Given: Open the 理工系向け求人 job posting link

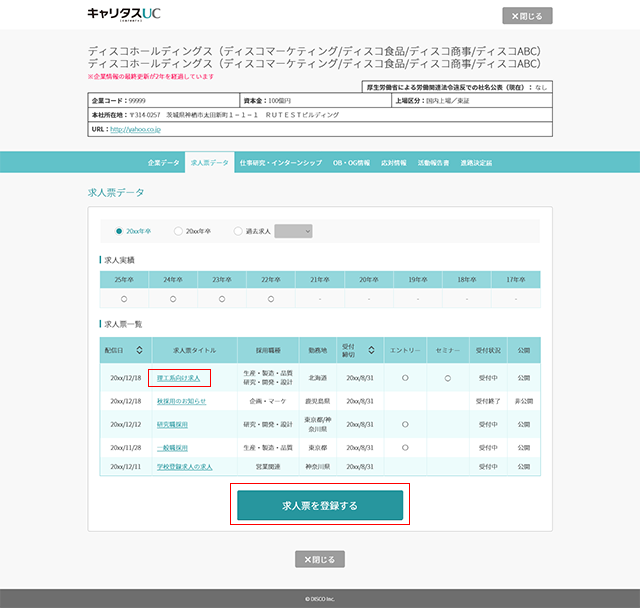Looking at the screenshot, I should [179, 378].
